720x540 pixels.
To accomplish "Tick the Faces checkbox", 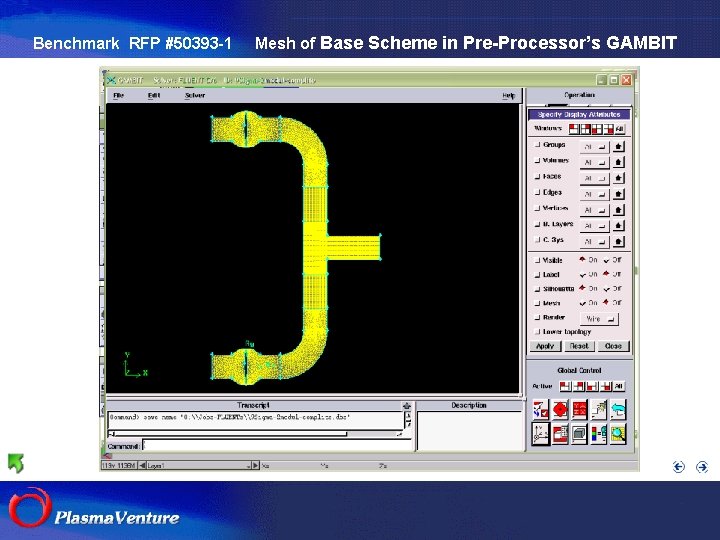I will click(x=537, y=176).
